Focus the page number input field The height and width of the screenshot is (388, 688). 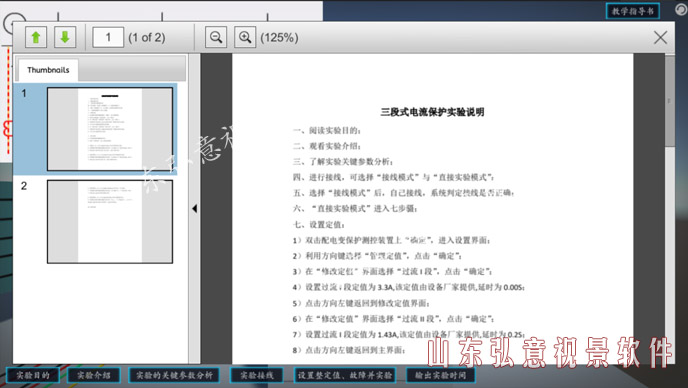108,37
